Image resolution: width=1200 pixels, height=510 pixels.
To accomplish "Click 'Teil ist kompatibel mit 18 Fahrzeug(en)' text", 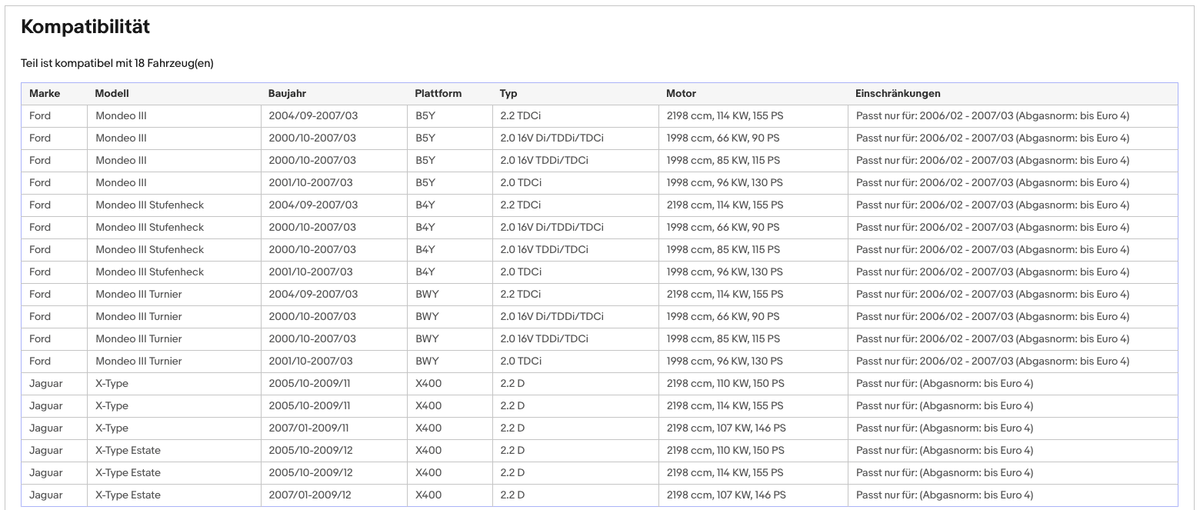I will [x=117, y=63].
